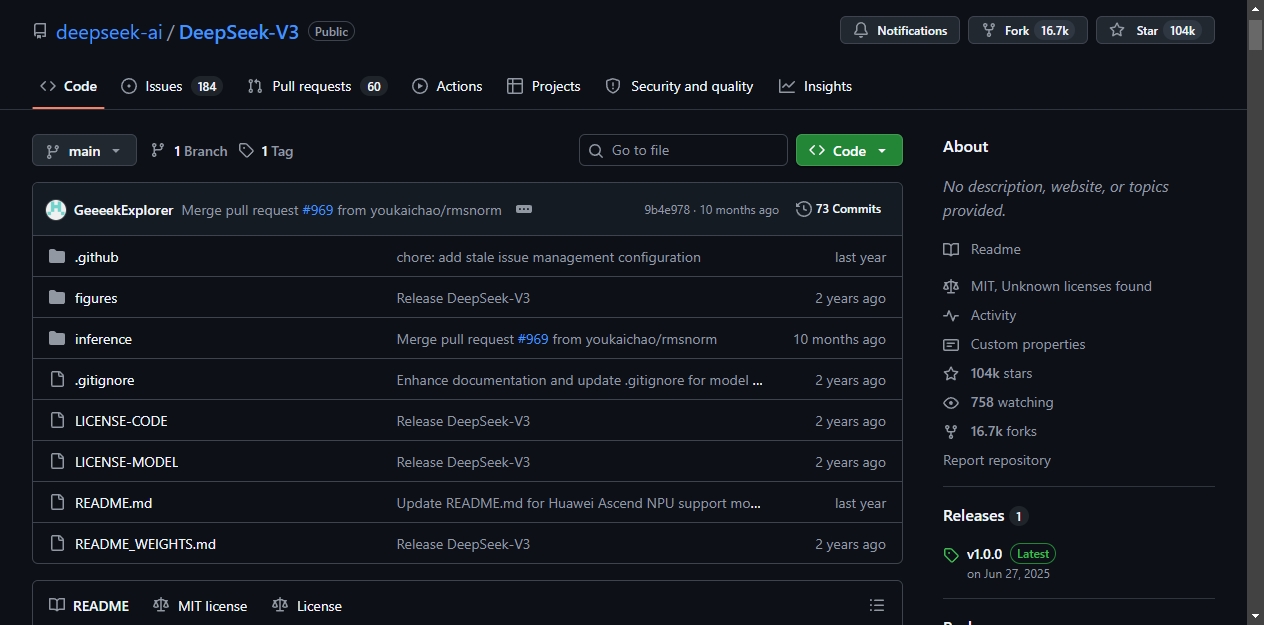Open the .gitignore file
This screenshot has width=1264, height=625.
104,380
